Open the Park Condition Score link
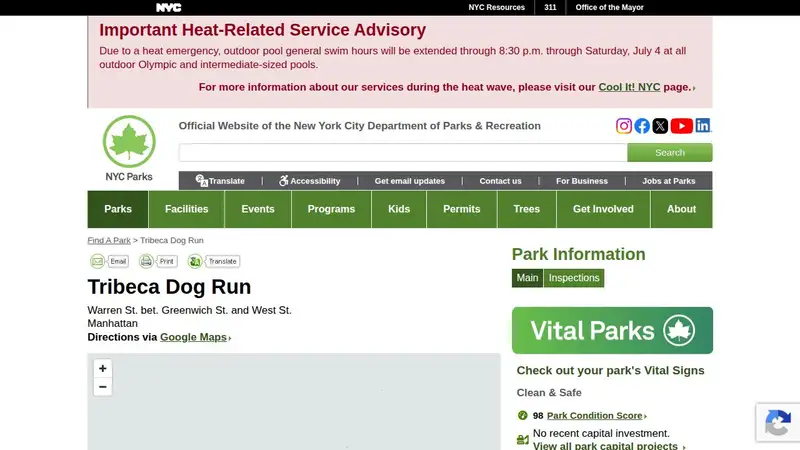Screen dimensions: 800x450 [595, 415]
